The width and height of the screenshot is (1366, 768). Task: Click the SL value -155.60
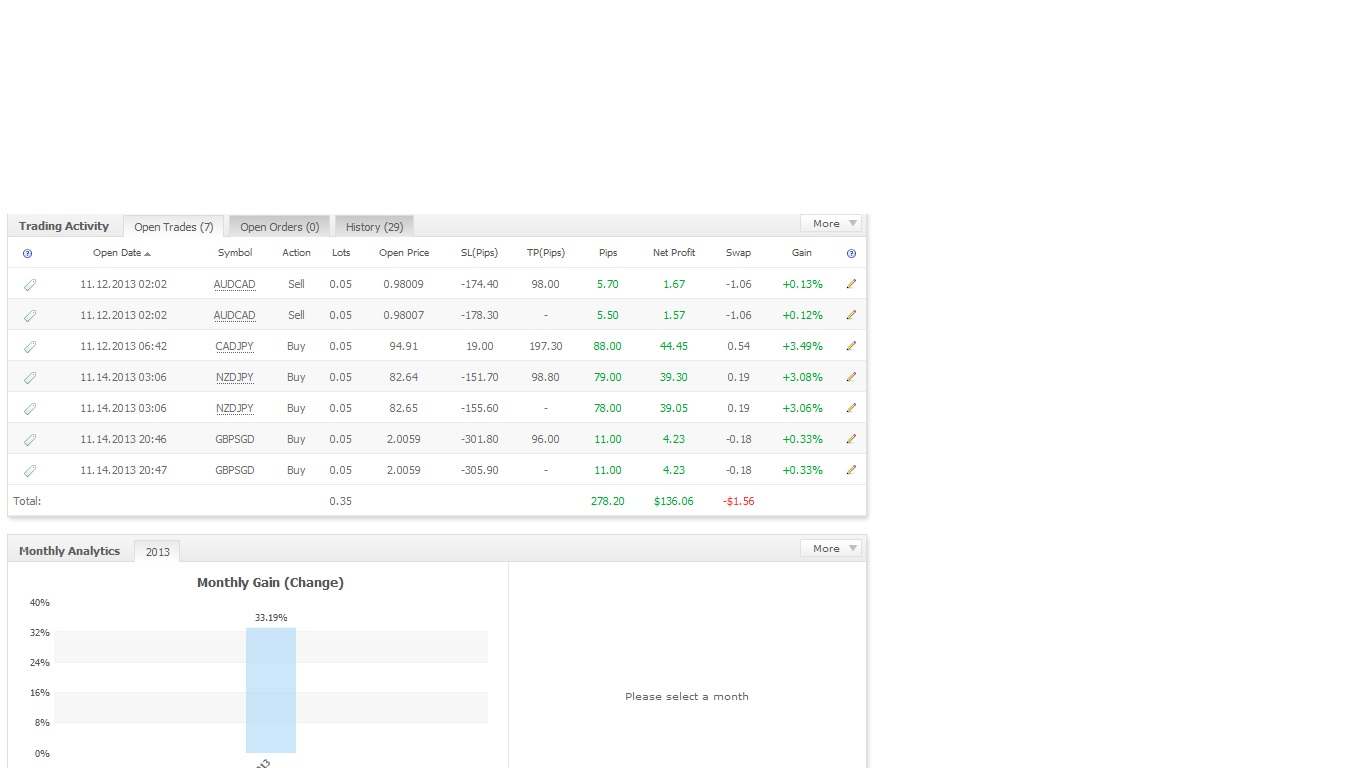coord(480,408)
